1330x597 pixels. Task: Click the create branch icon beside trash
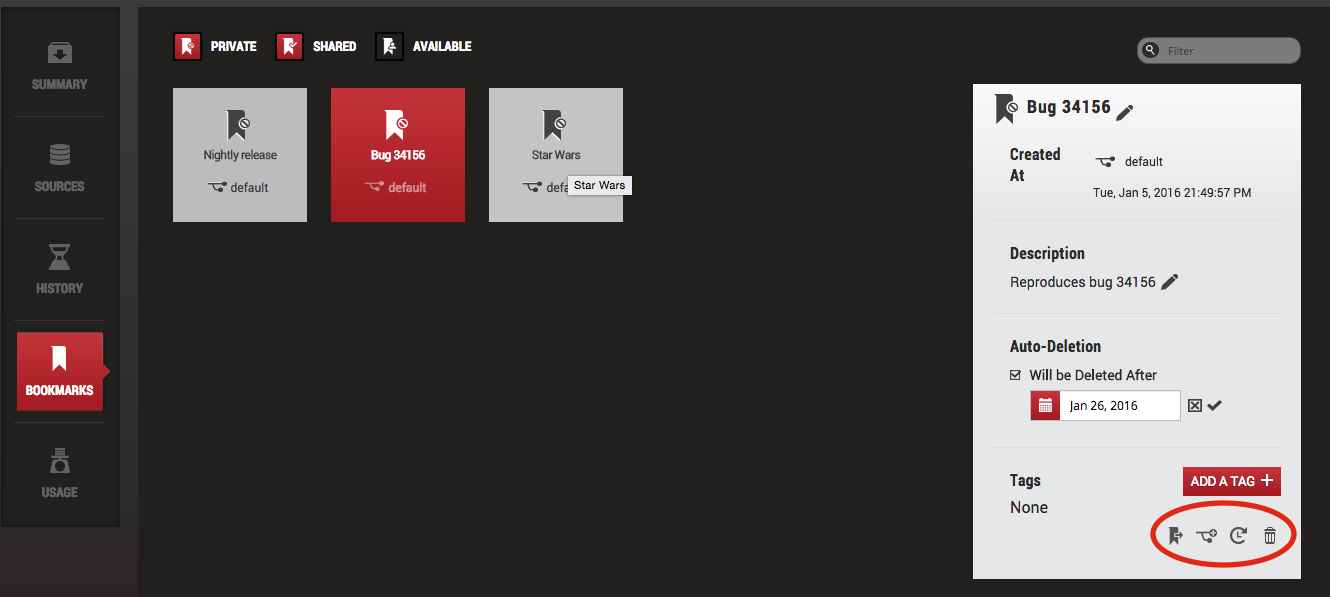point(1206,536)
